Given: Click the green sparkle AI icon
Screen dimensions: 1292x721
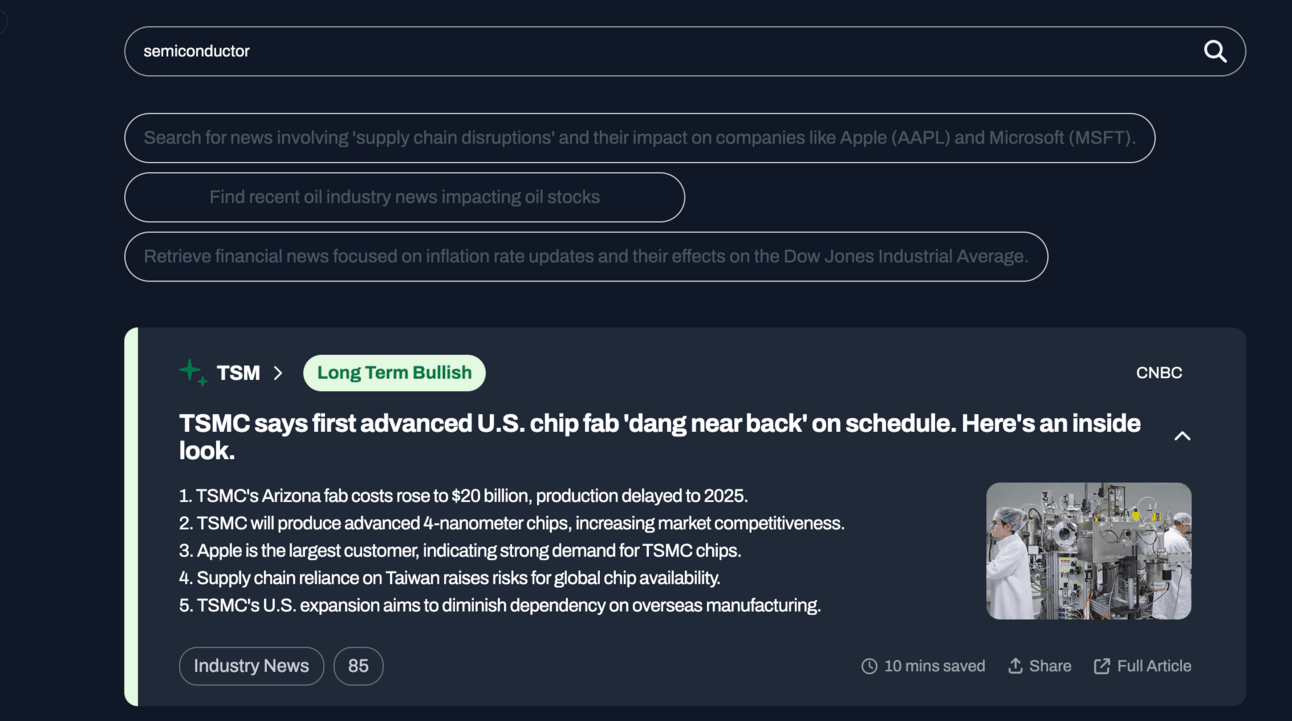Looking at the screenshot, I should click(x=193, y=373).
